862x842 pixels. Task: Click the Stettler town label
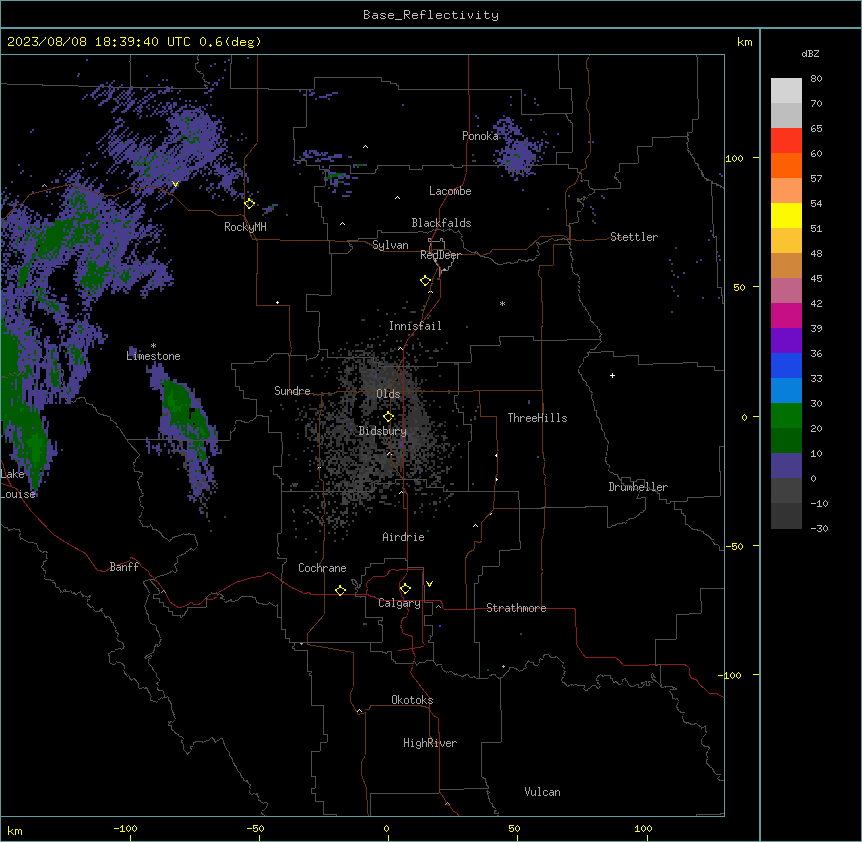[x=633, y=237]
